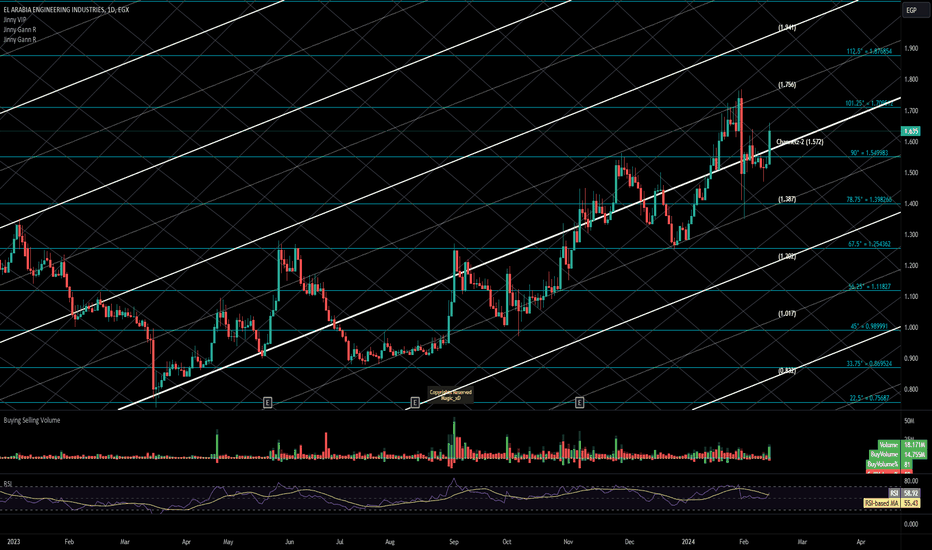The width and height of the screenshot is (932, 550).
Task: Click the Gann level 45° = 0.989991 label
Action: (x=869, y=326)
